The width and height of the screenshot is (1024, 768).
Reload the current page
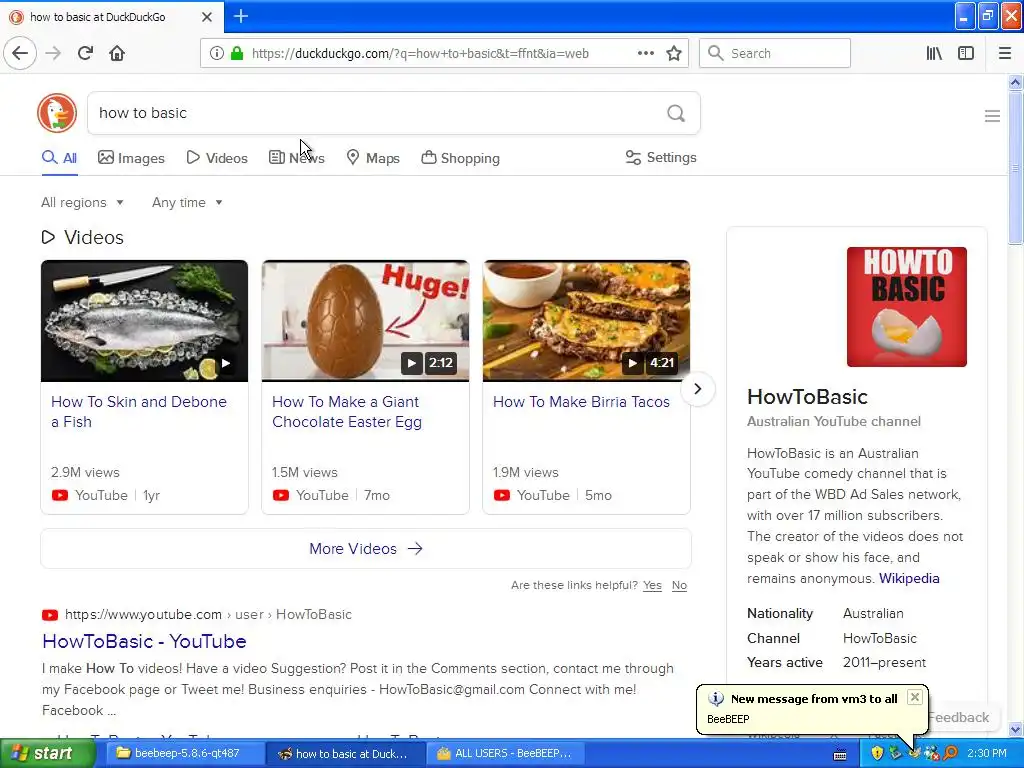(85, 53)
